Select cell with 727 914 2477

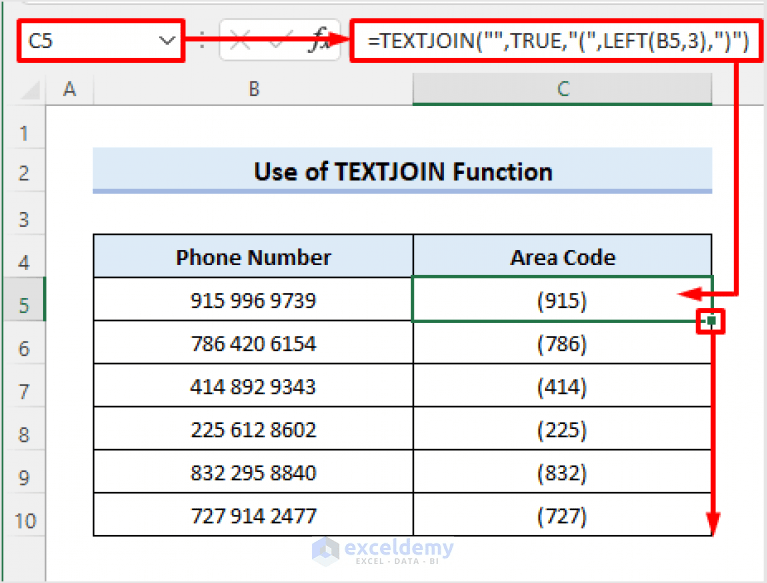(253, 515)
